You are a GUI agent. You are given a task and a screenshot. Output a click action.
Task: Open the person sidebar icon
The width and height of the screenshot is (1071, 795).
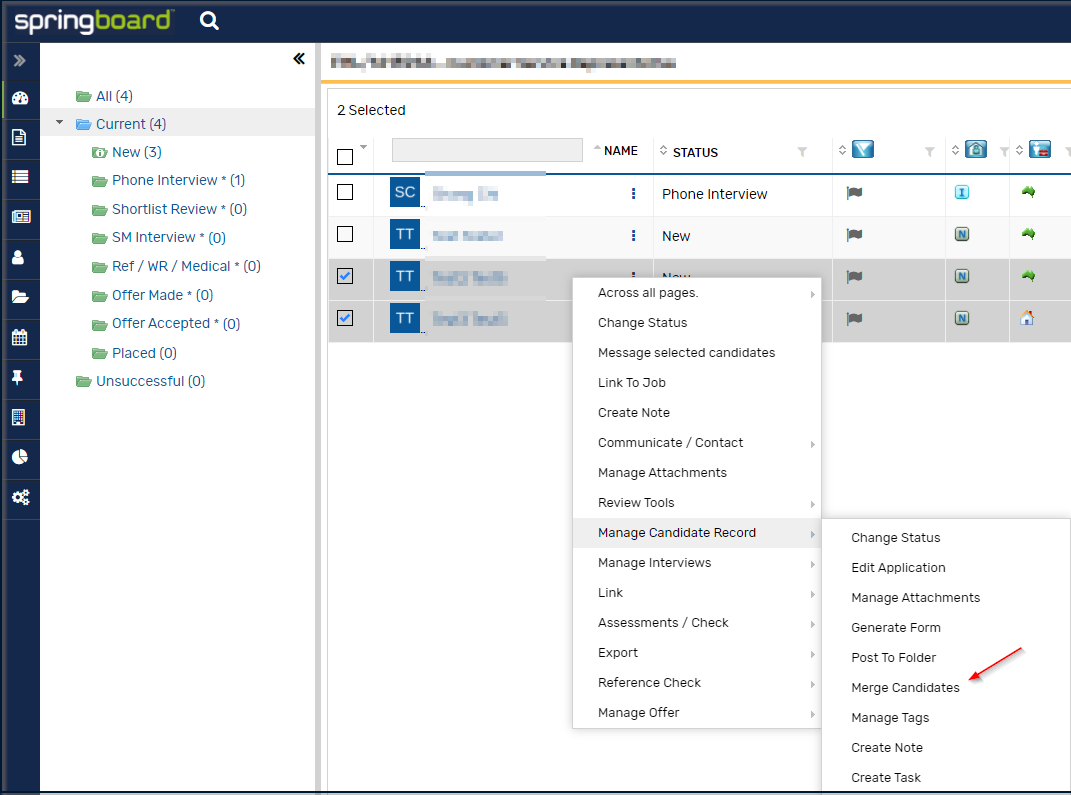(18, 257)
